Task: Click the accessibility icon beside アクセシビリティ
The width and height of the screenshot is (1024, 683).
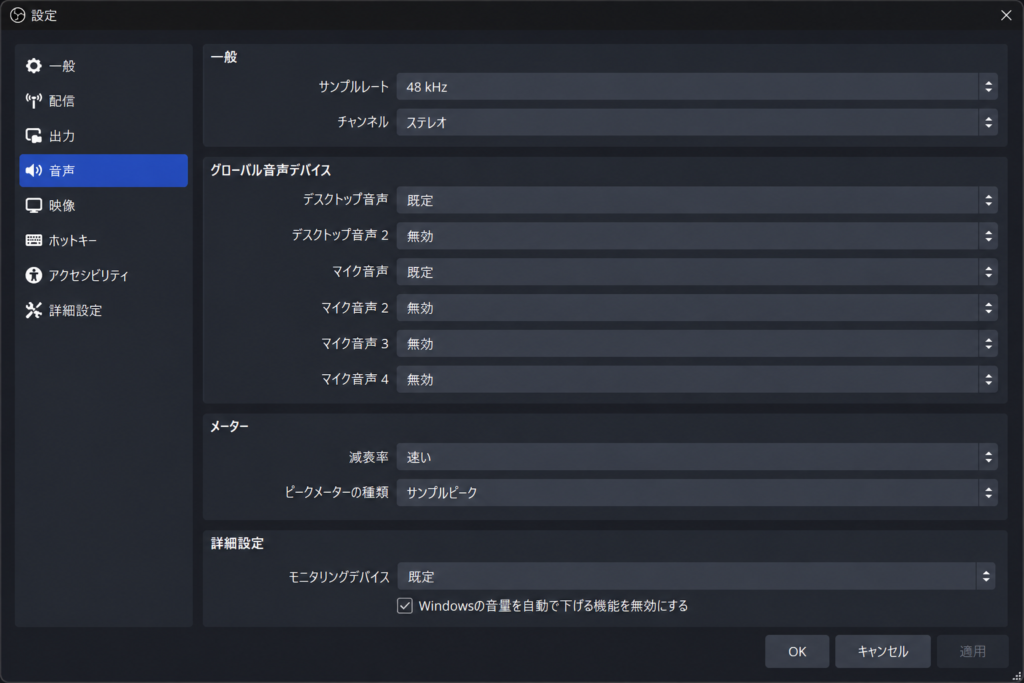Action: [33, 275]
